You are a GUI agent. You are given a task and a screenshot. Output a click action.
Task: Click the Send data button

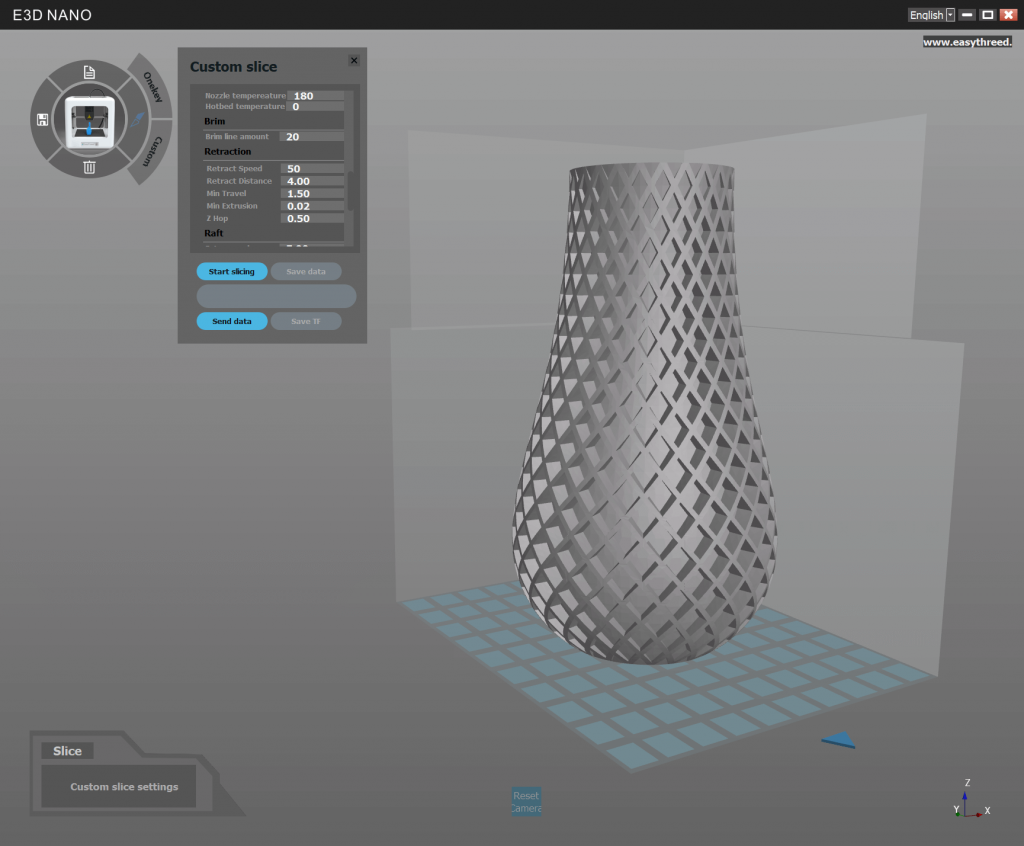click(231, 321)
